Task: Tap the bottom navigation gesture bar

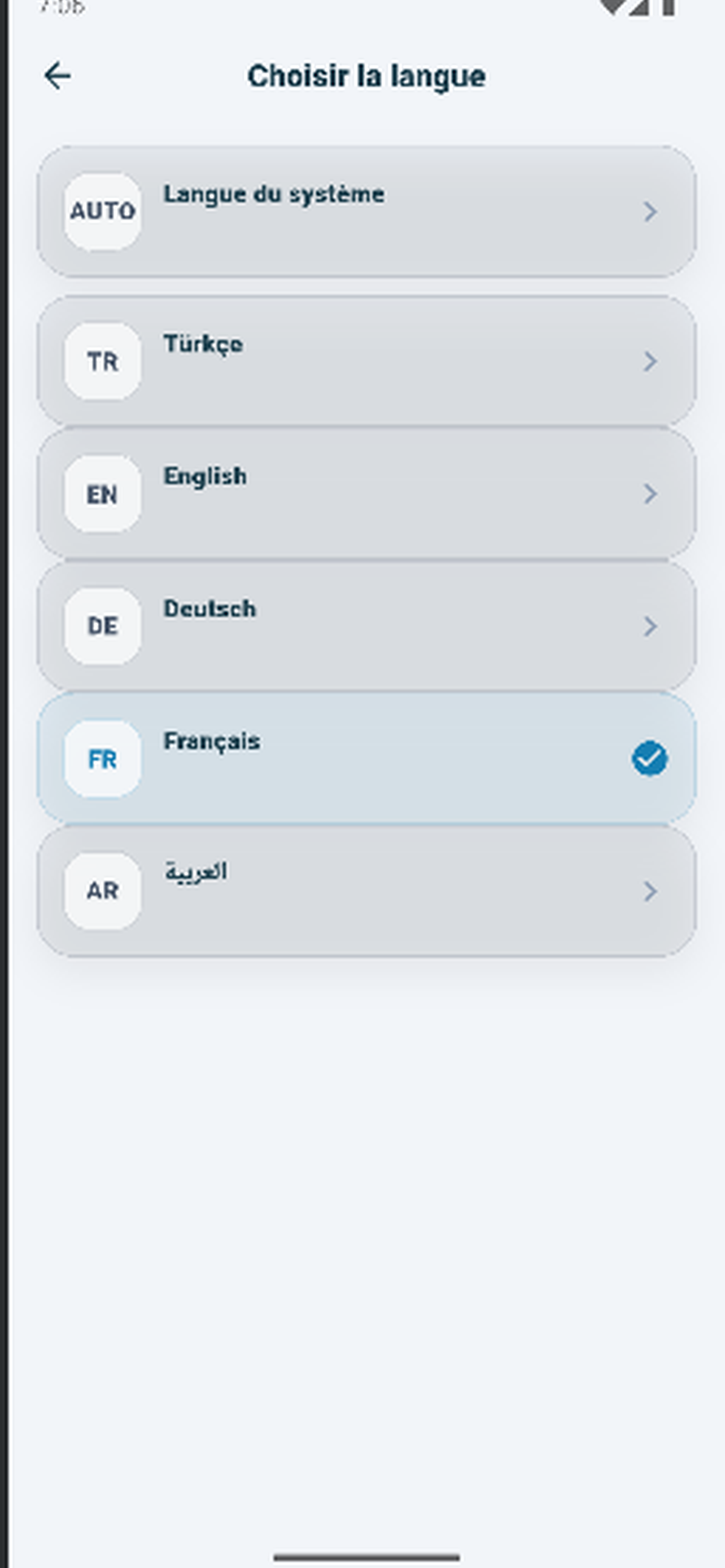Action: point(366,1558)
